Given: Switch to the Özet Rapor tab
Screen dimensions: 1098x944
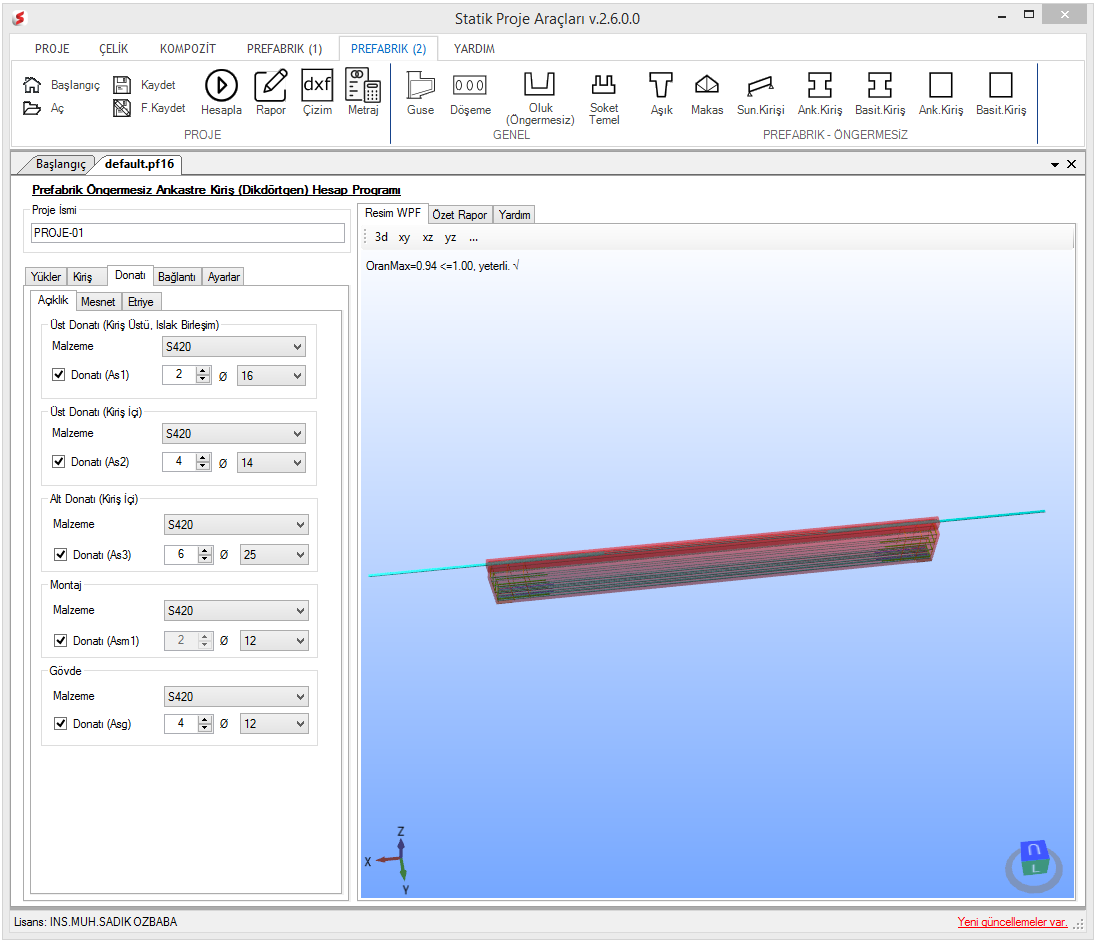Looking at the screenshot, I should (459, 214).
